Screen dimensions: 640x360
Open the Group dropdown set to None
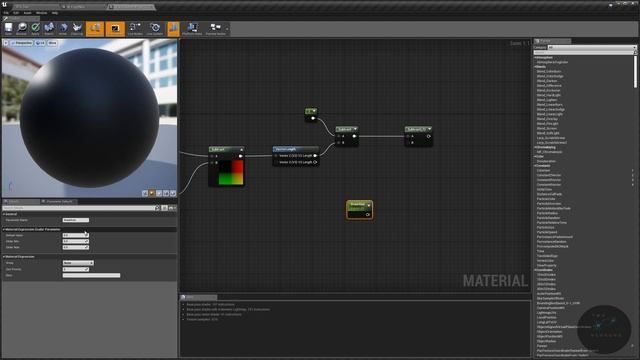point(78,263)
